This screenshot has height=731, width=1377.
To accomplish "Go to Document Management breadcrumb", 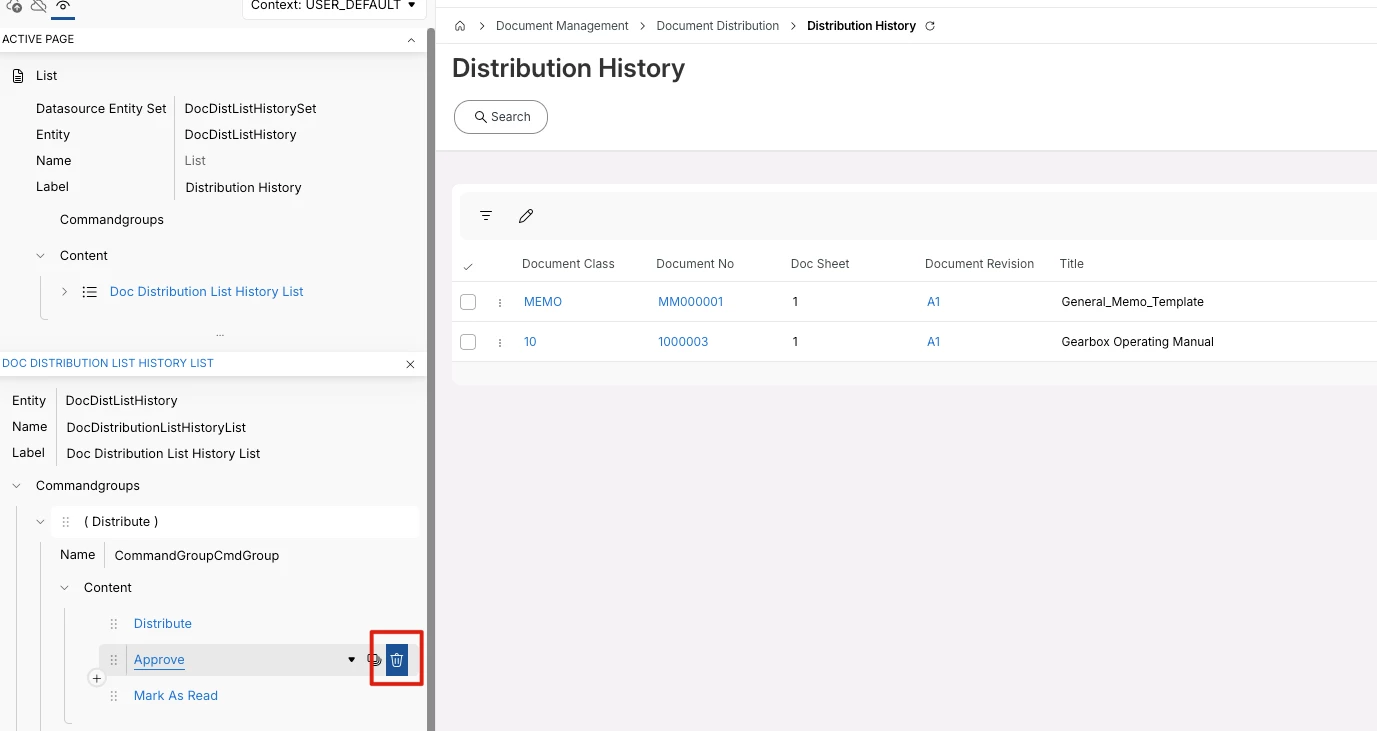I will coord(562,26).
